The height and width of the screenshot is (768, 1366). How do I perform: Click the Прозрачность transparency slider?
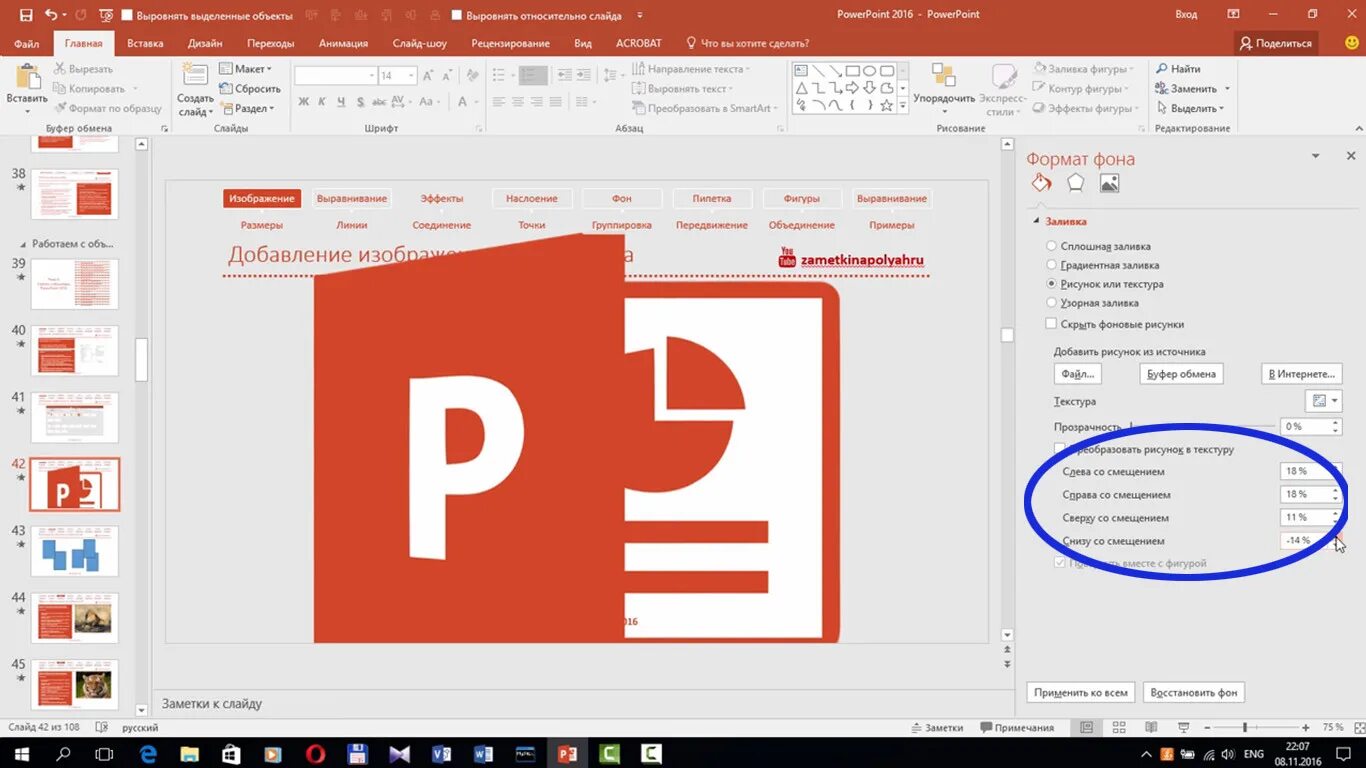pyautogui.click(x=1202, y=426)
